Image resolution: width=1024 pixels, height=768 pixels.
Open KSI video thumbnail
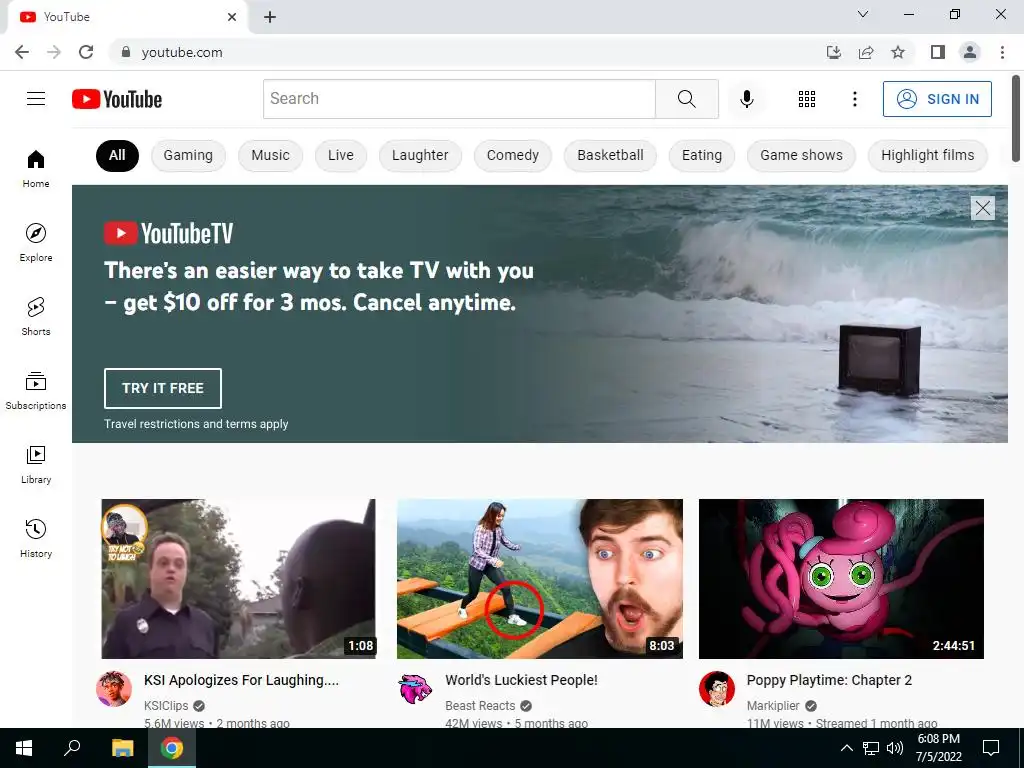click(238, 579)
